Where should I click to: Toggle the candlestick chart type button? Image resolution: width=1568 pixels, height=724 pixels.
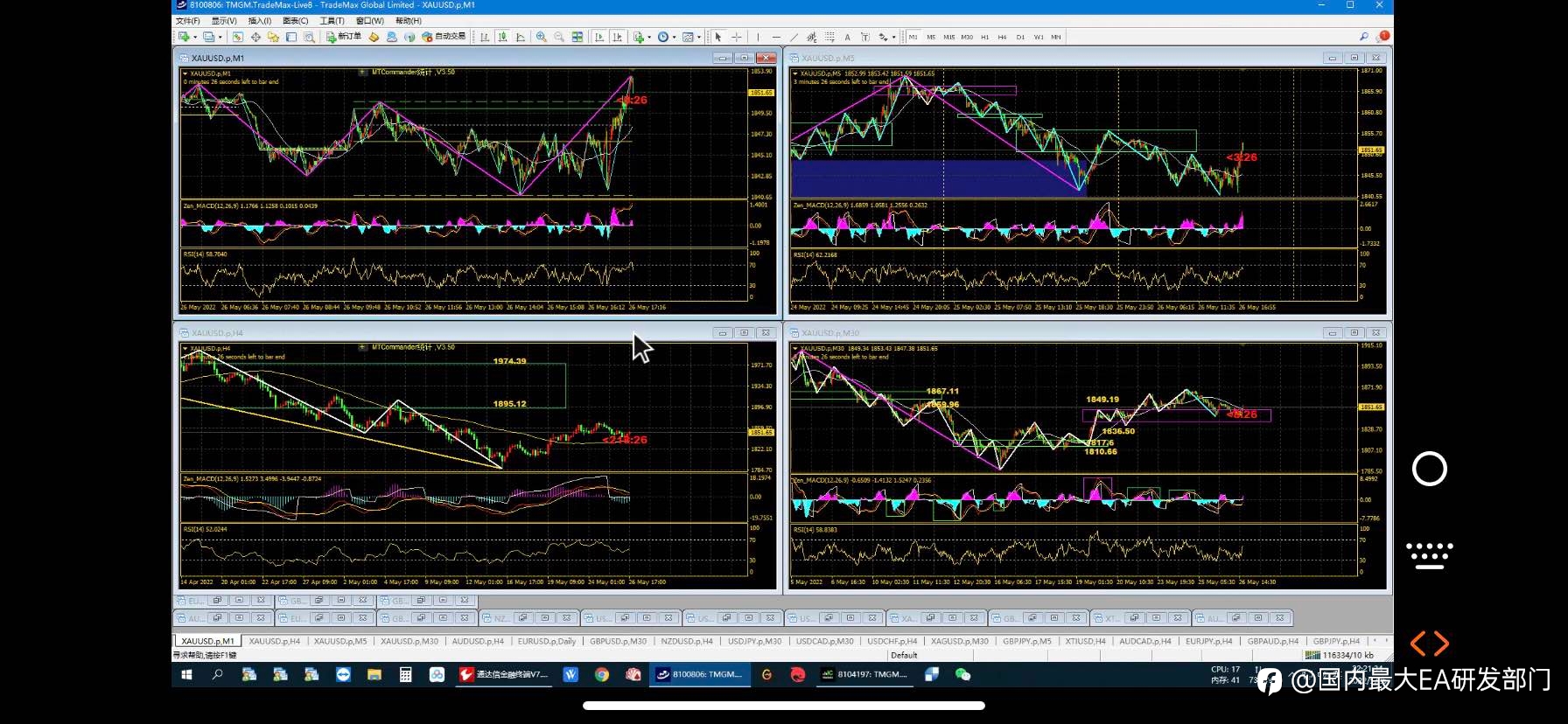click(x=502, y=37)
